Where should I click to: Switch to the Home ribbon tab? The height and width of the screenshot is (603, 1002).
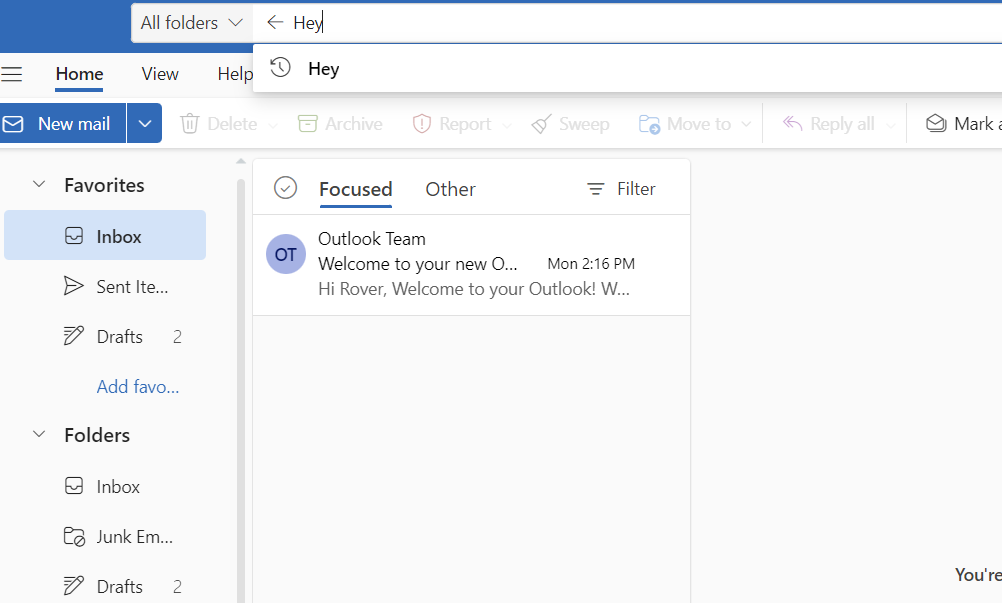coord(79,74)
